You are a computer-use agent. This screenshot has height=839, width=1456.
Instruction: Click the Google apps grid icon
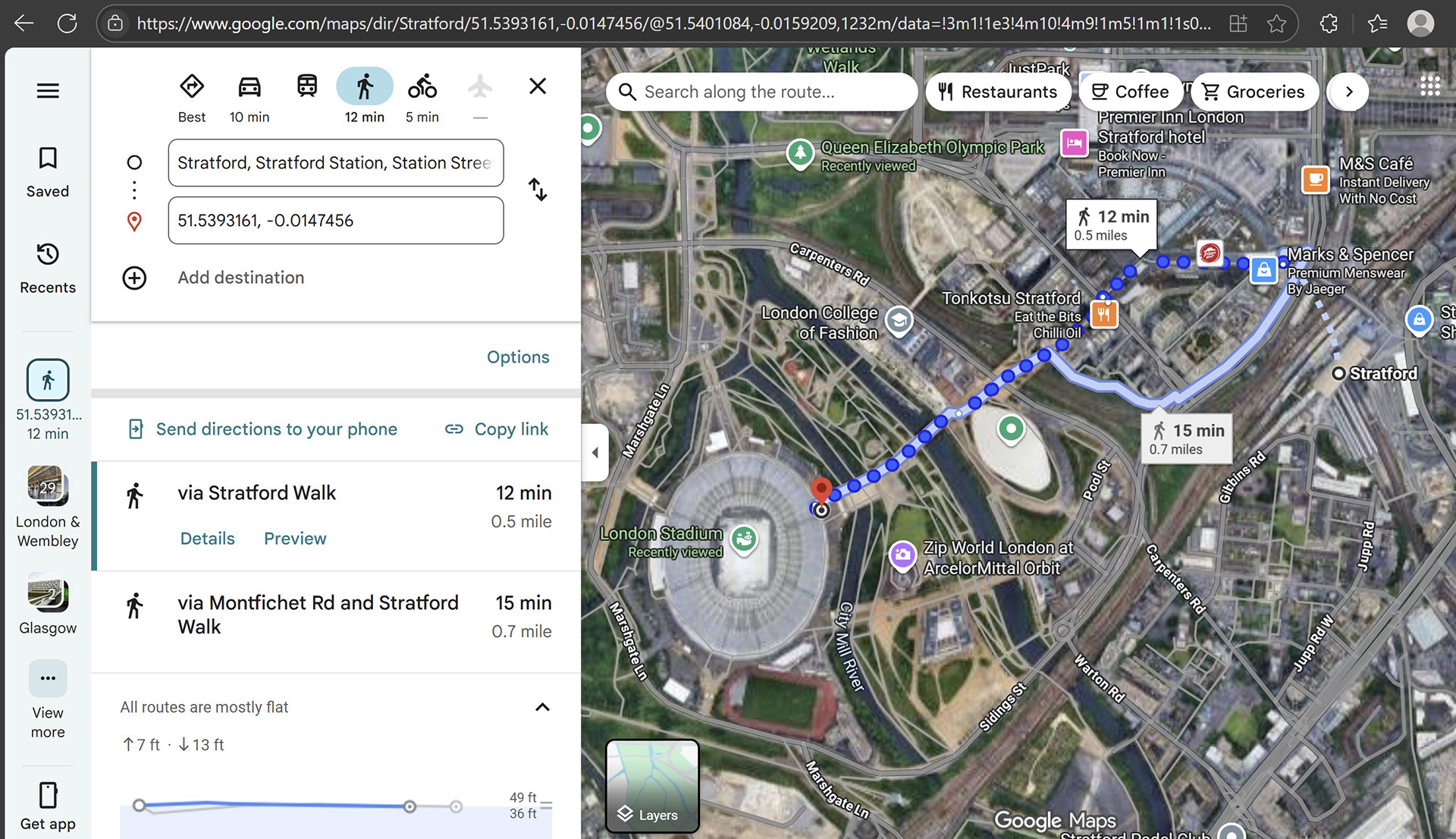(x=1429, y=86)
